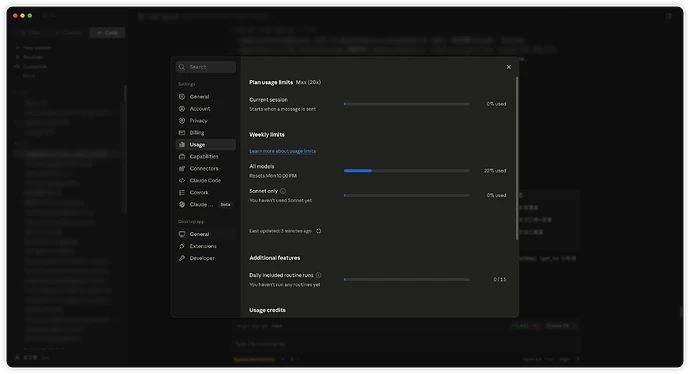Click the Usage credits heading
This screenshot has width=690, height=374.
point(267,310)
